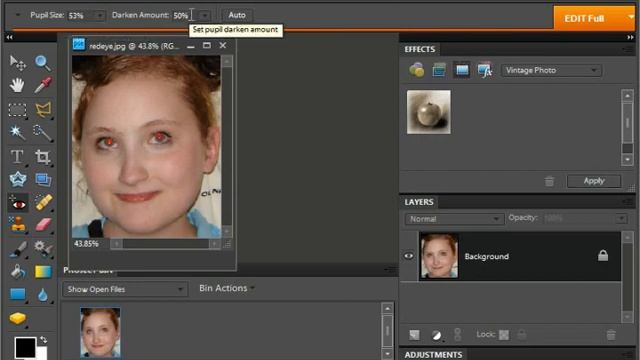The height and width of the screenshot is (360, 640).
Task: Select the Rectangle shape tool
Action: (x=18, y=294)
